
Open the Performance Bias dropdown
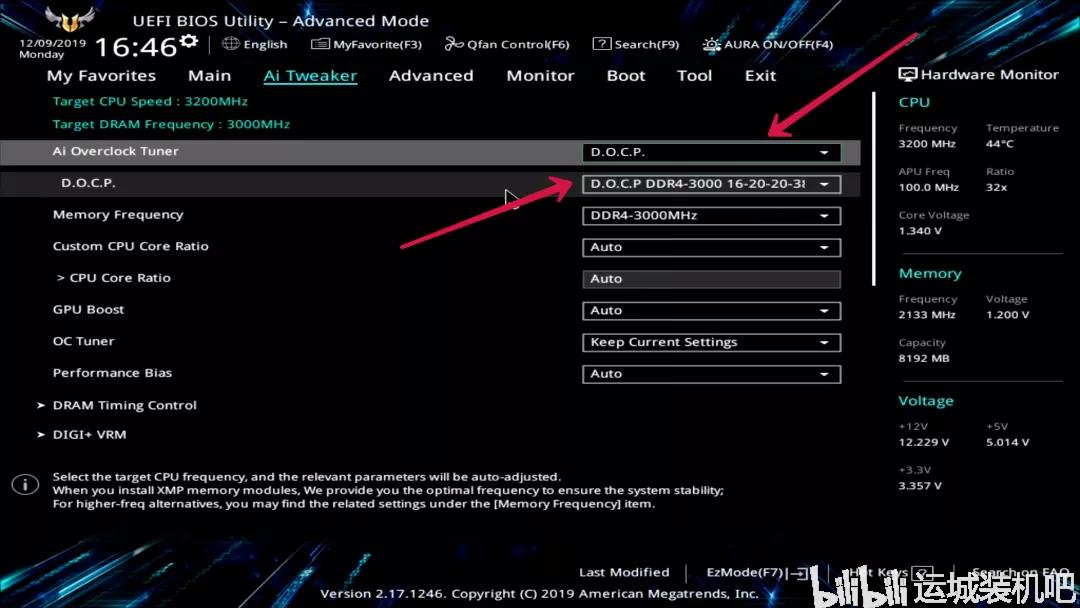(712, 374)
